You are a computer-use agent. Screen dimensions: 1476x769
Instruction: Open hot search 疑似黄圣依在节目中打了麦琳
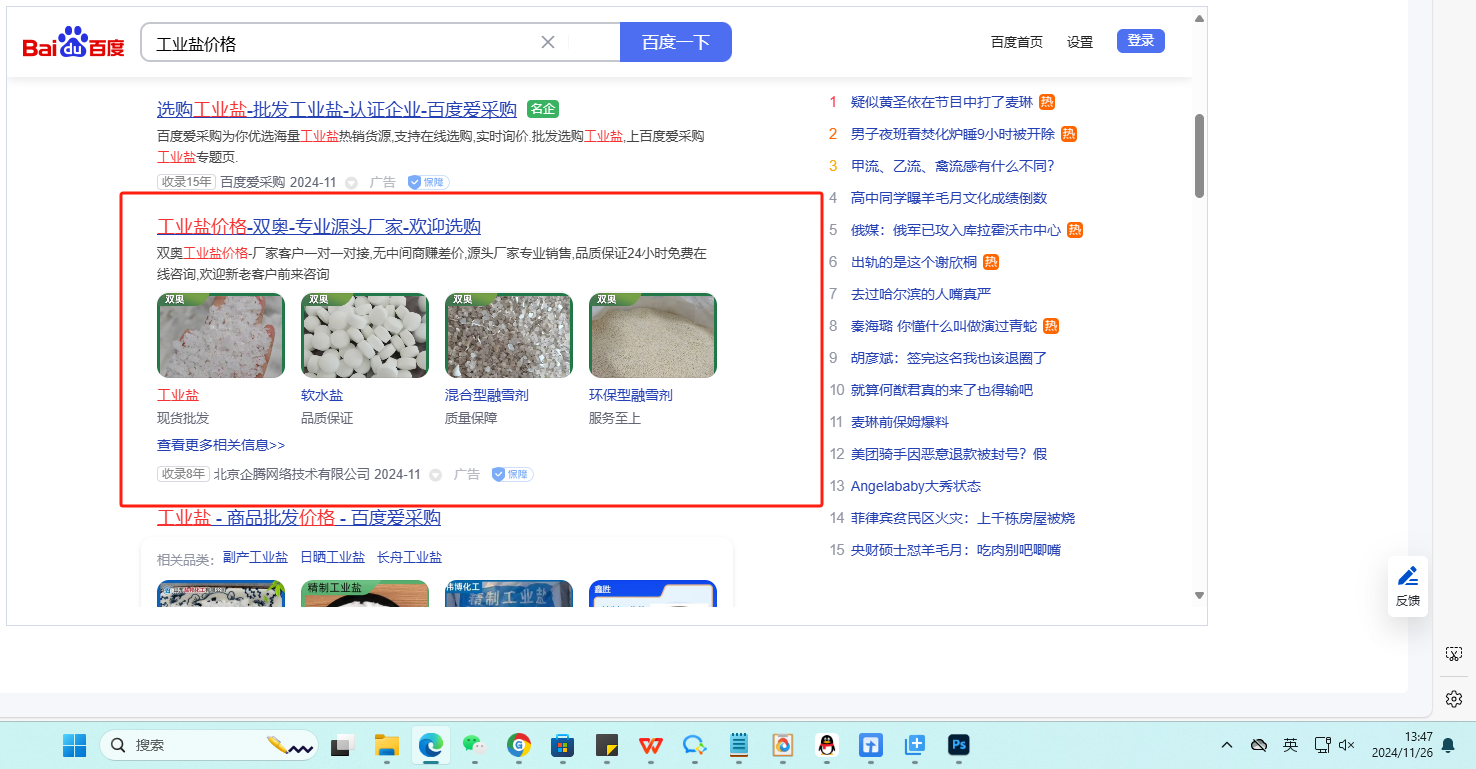(941, 102)
